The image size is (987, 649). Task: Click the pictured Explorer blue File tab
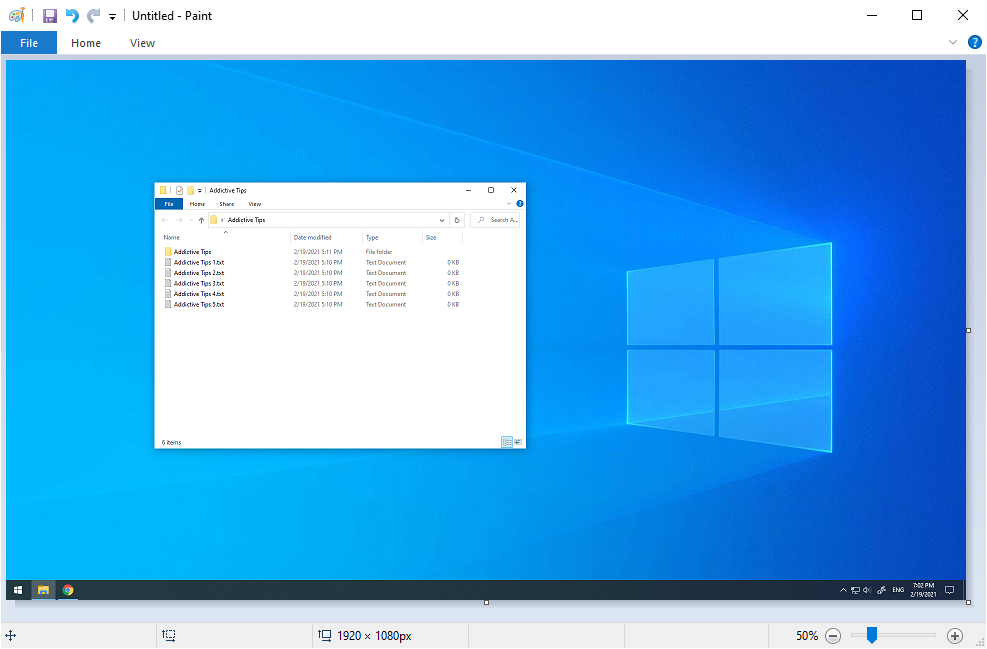coord(169,204)
